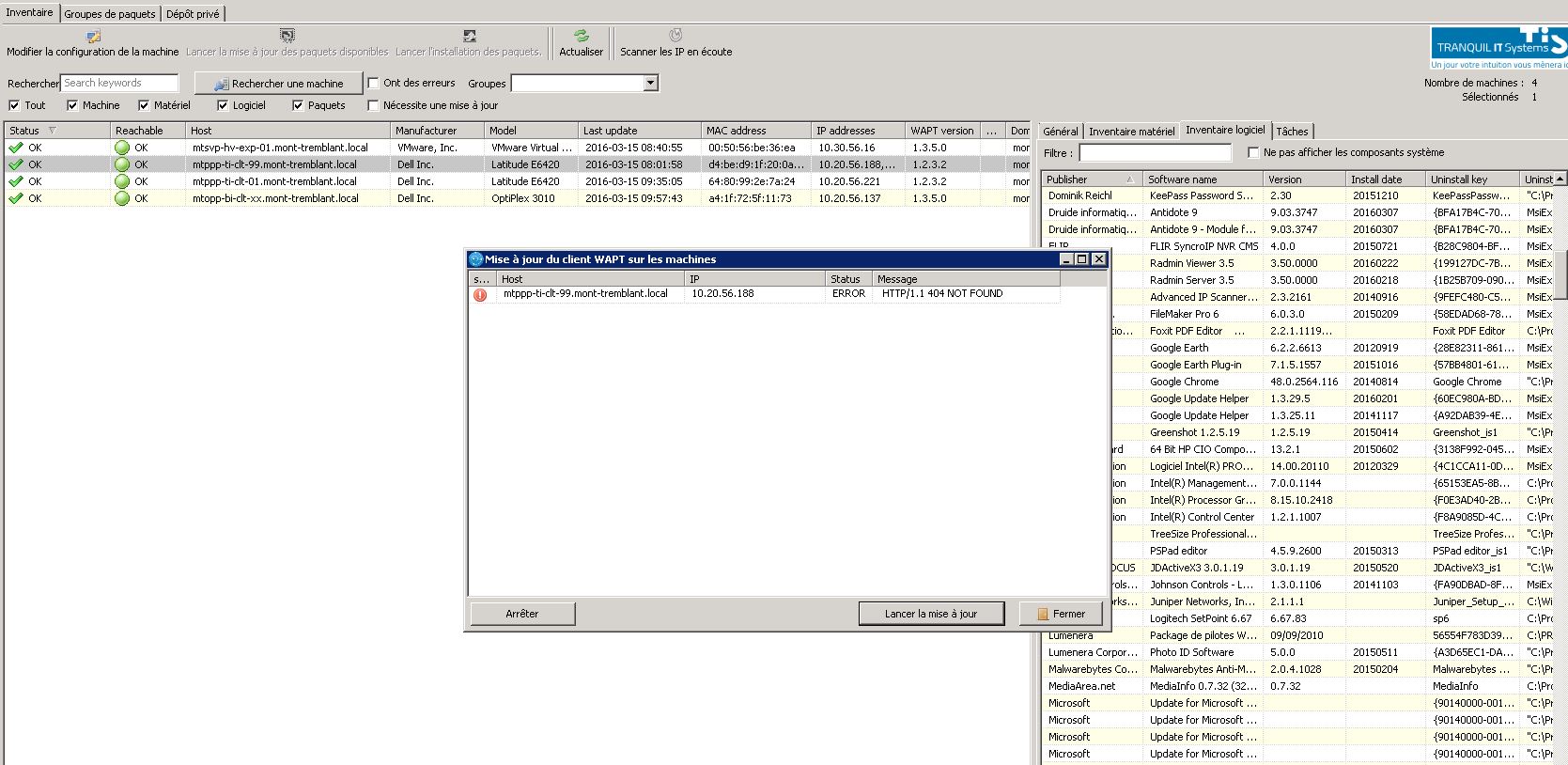Viewport: 1568px width, 765px height.
Task: Sort software list by Install date column
Action: 1386,179
